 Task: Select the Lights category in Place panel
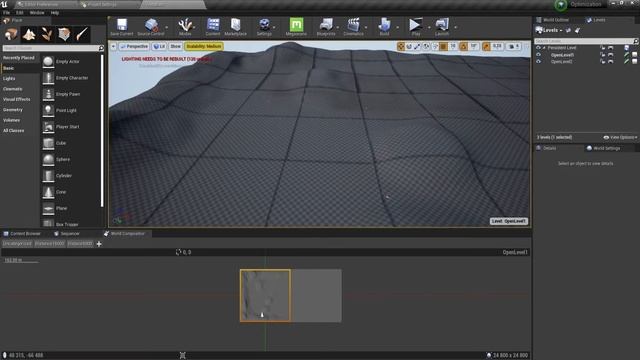(9, 79)
